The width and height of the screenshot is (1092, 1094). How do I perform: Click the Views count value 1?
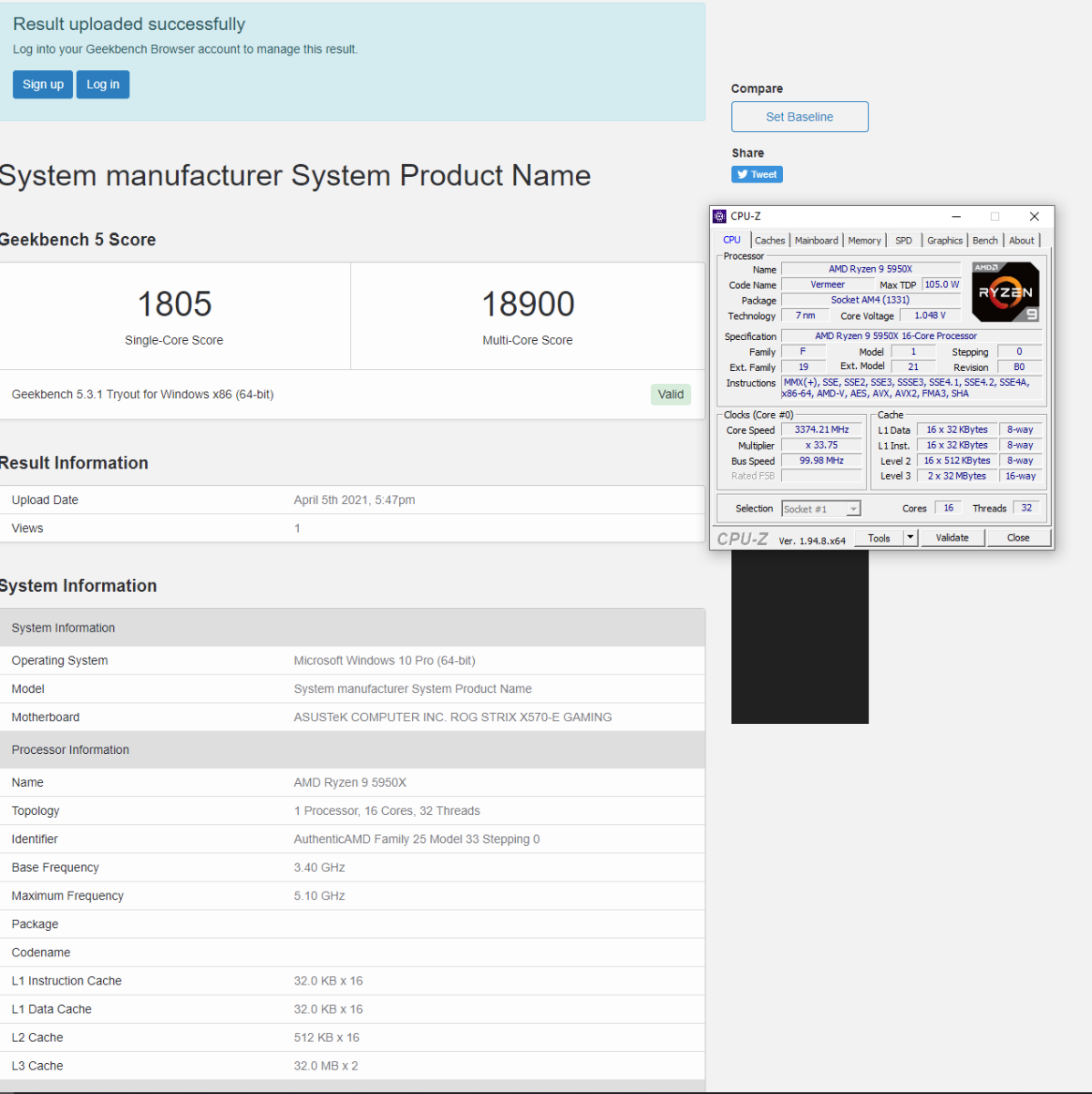click(x=297, y=528)
